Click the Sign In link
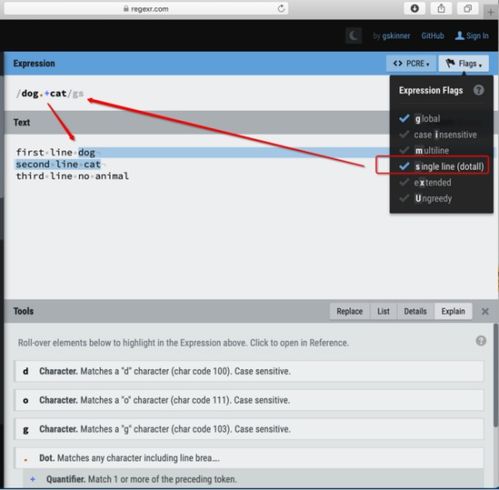The width and height of the screenshot is (499, 490). click(x=472, y=36)
